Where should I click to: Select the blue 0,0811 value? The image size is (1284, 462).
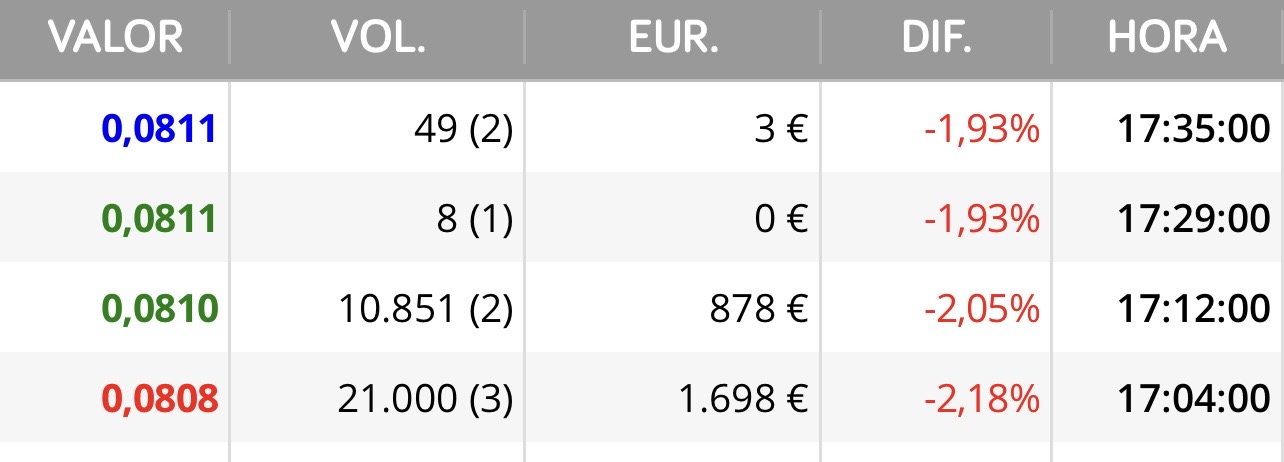coord(160,129)
